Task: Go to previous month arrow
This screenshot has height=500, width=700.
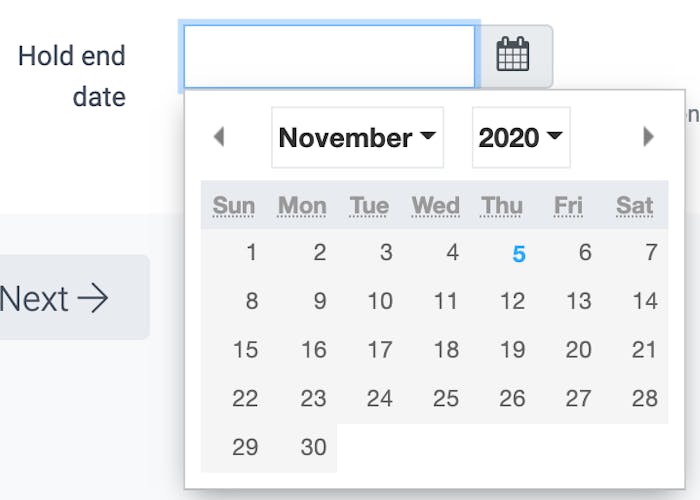Action: tap(219, 137)
